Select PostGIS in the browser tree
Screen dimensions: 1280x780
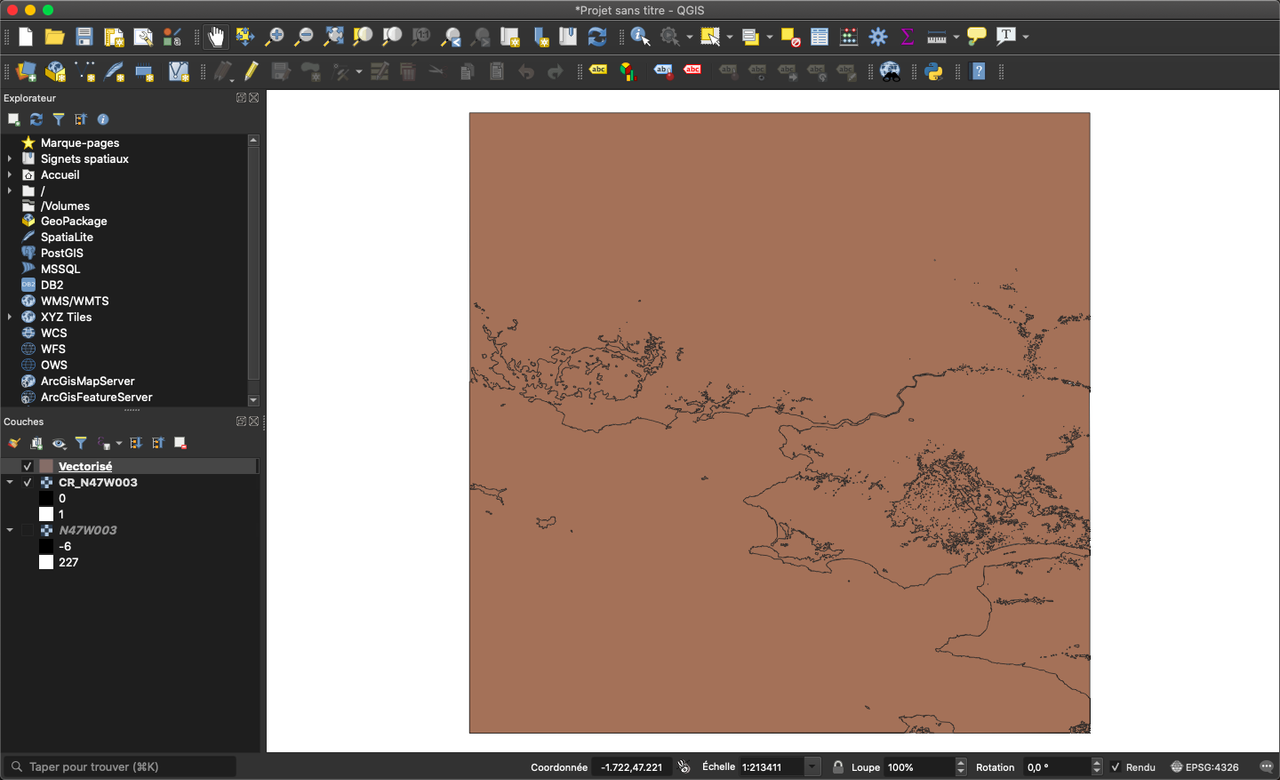pos(62,253)
